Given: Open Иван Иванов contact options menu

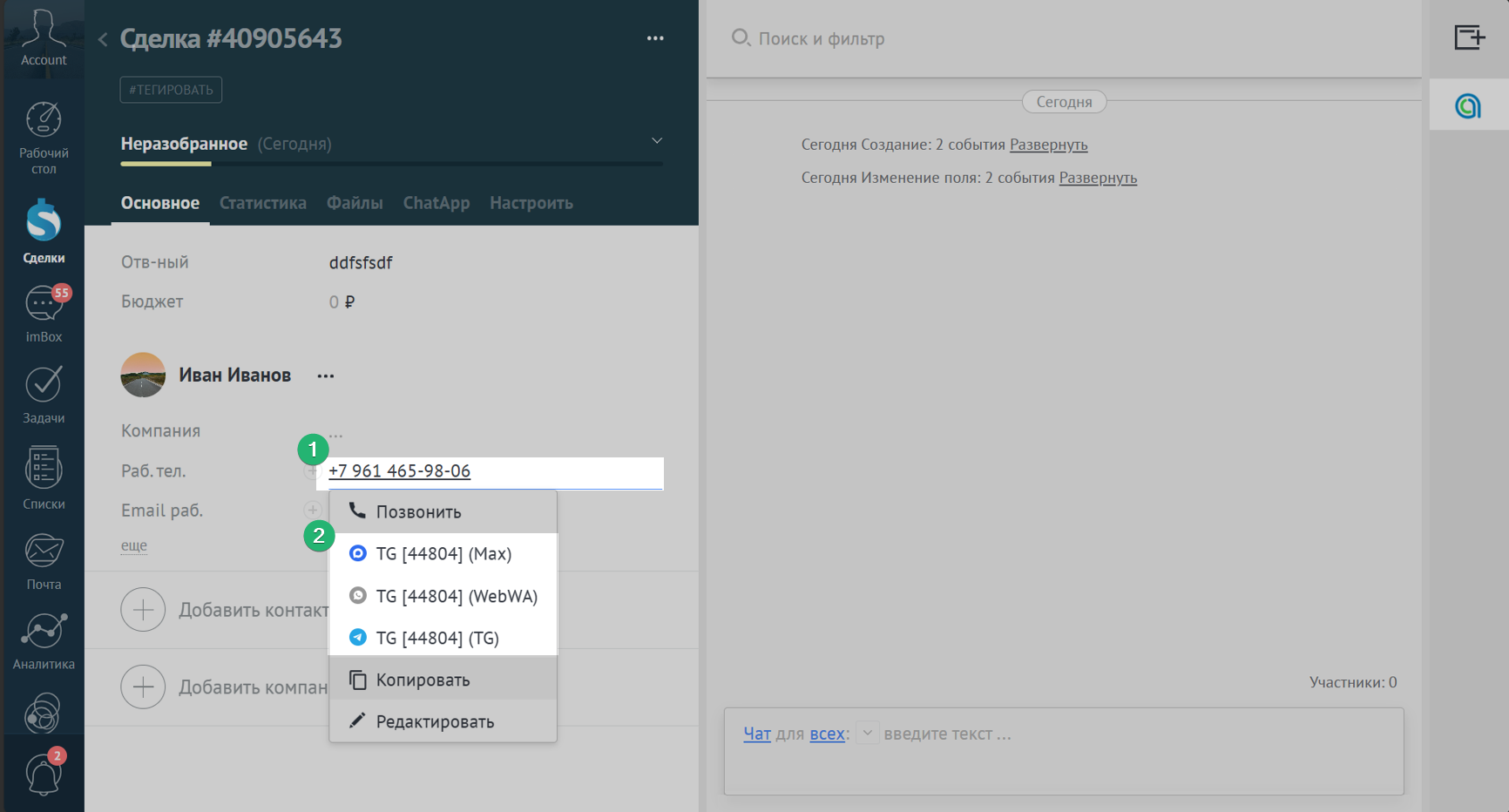Looking at the screenshot, I should [x=326, y=376].
